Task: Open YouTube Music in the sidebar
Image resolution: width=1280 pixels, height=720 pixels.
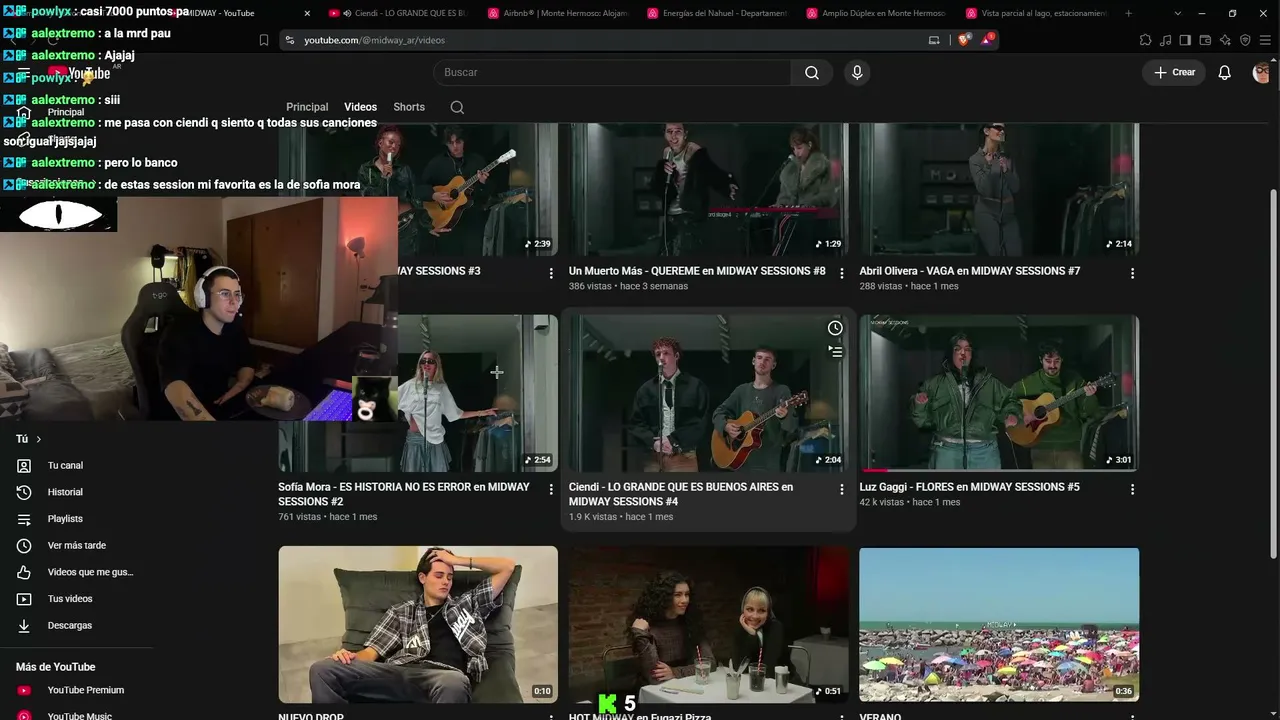Action: point(79,714)
